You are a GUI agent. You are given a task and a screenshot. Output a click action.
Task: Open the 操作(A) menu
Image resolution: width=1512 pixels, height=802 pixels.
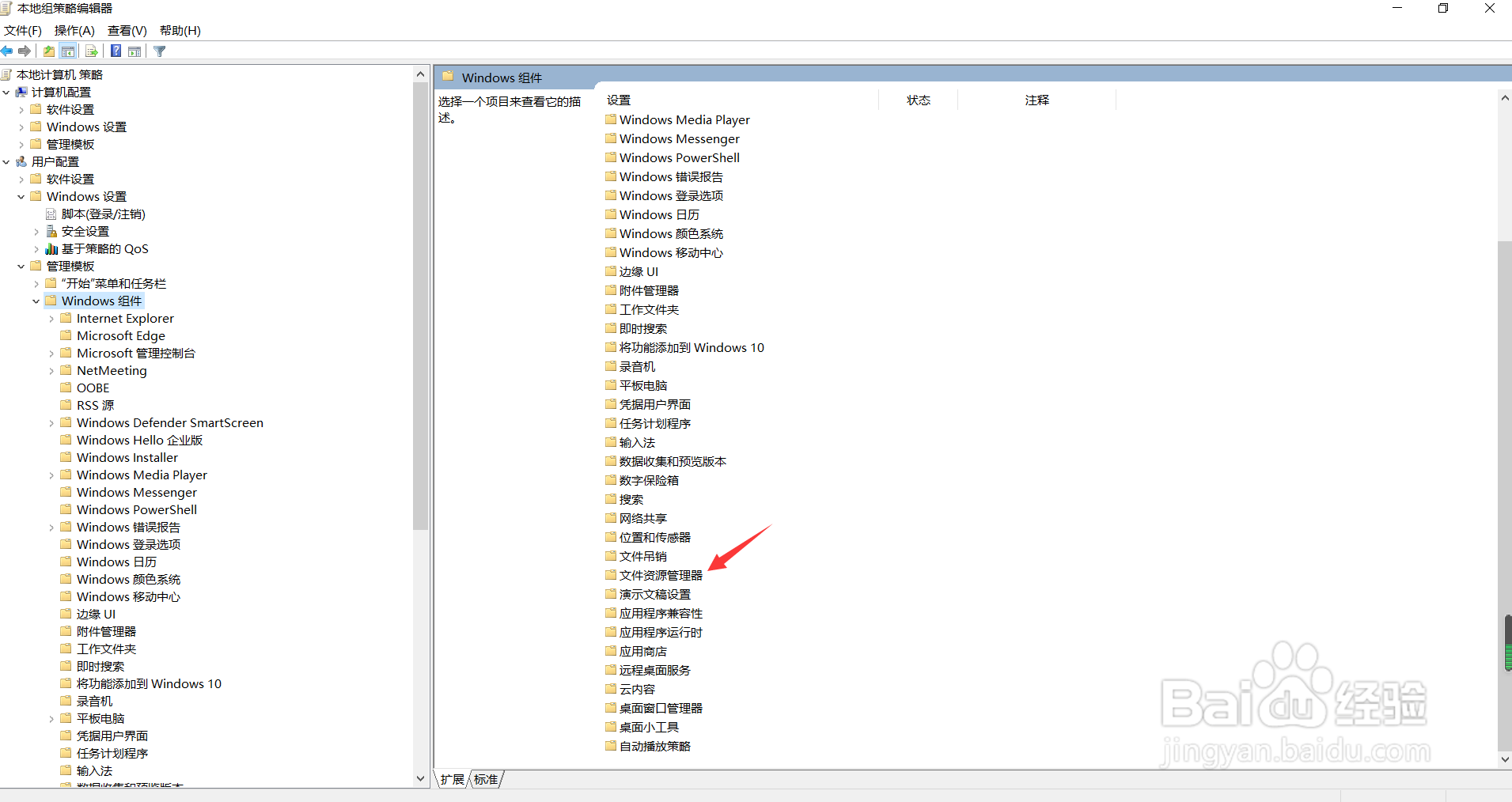coord(74,31)
